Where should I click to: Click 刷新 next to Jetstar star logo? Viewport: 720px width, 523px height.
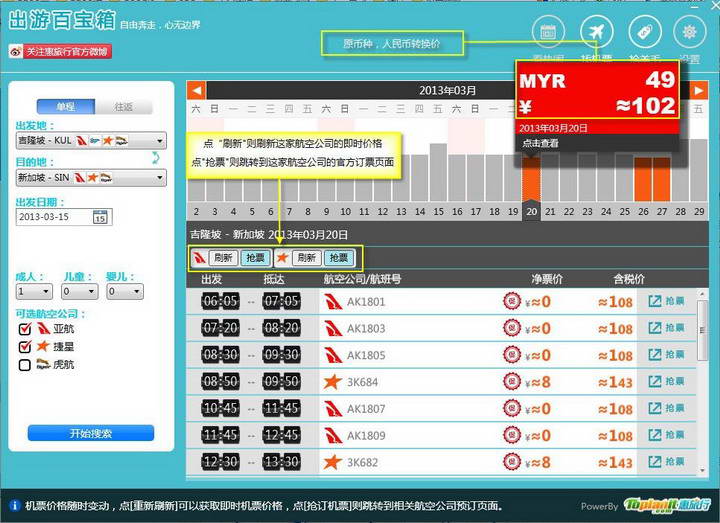point(307,258)
